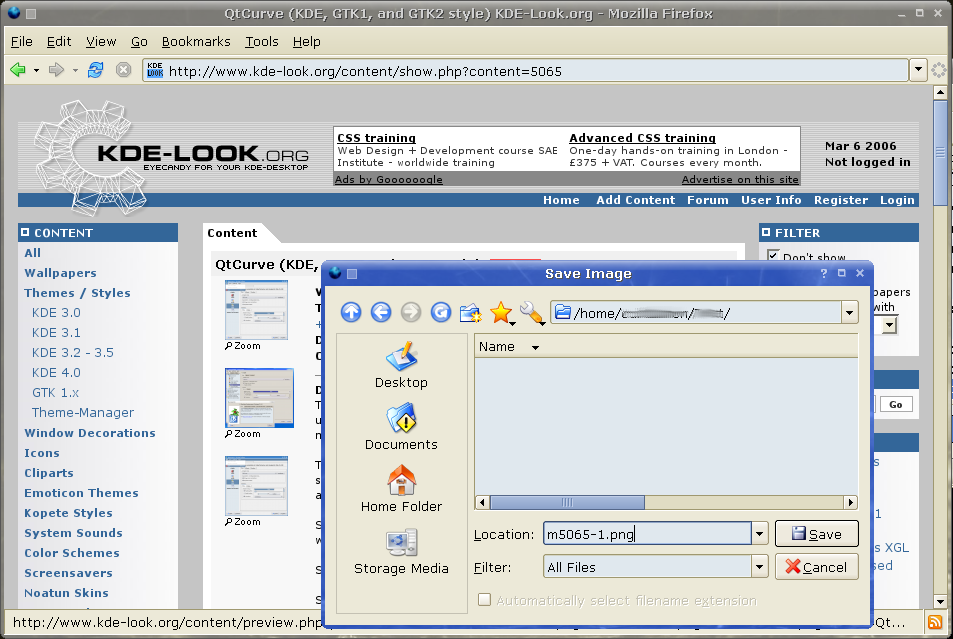Open KDE 3.2 - 3.5 category link
The image size is (953, 639).
click(x=72, y=353)
